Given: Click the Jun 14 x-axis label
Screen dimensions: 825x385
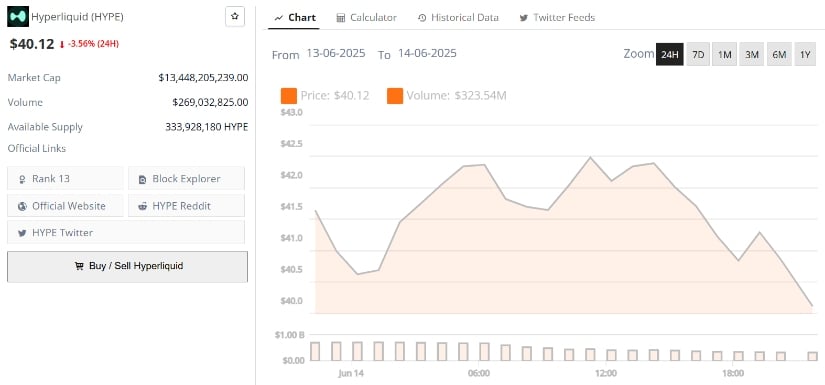Looking at the screenshot, I should [351, 373].
